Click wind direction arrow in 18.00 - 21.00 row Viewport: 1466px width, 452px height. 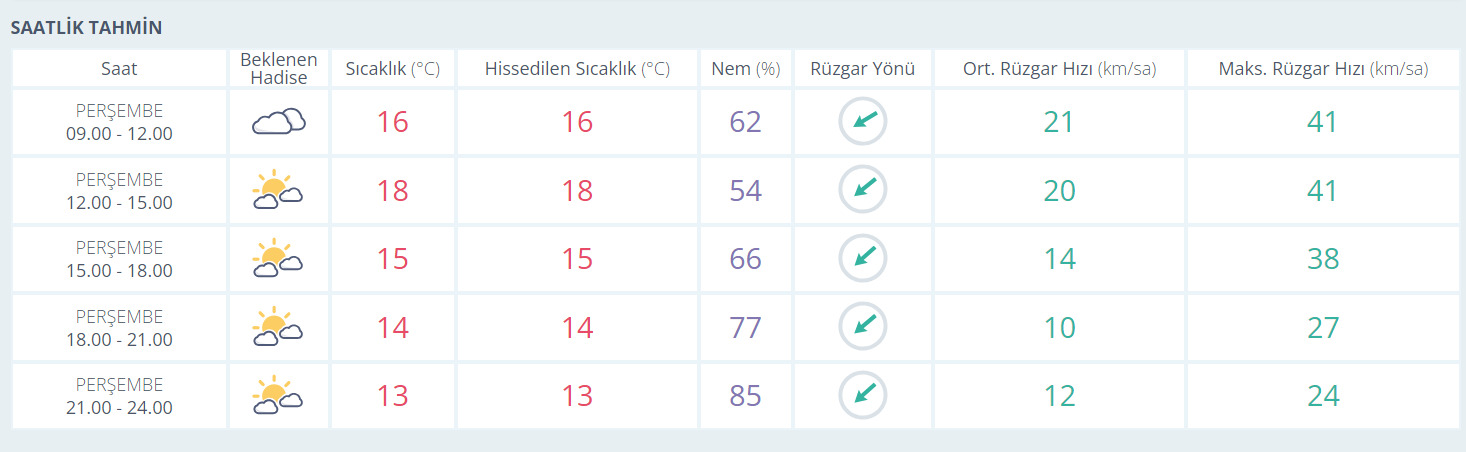pyautogui.click(x=863, y=327)
